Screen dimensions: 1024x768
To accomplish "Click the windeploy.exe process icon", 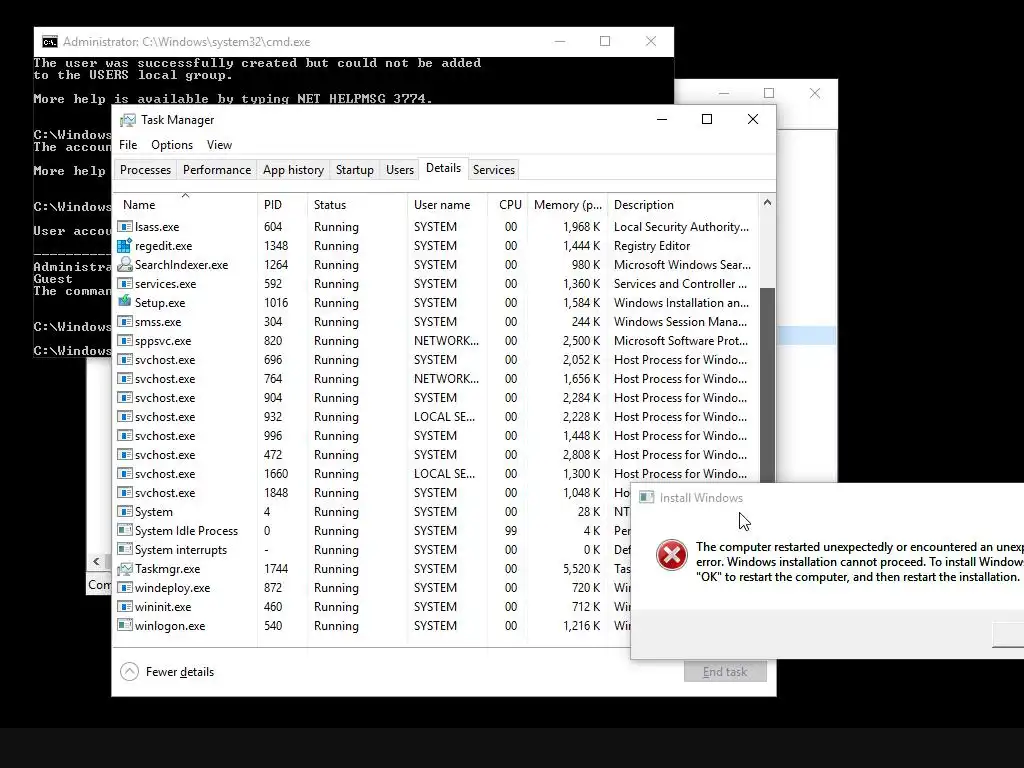I will [x=124, y=587].
